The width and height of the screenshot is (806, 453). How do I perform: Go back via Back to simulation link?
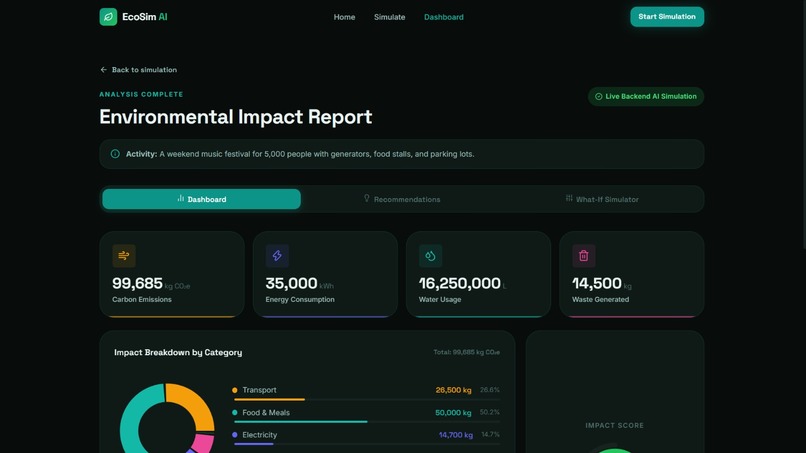(x=139, y=69)
